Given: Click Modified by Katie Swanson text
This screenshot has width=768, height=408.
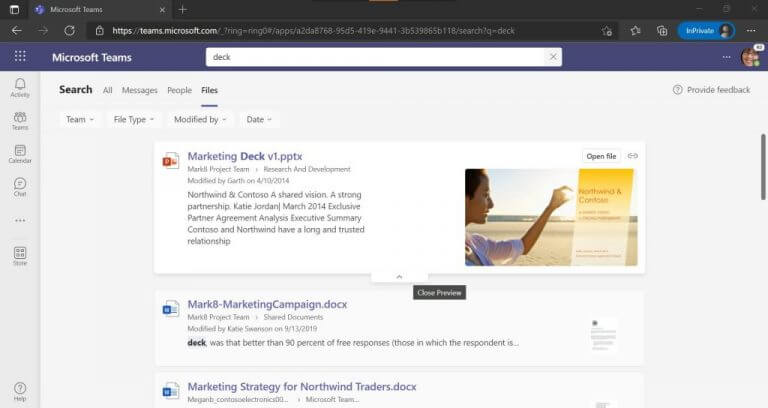Looking at the screenshot, I should (x=252, y=328).
